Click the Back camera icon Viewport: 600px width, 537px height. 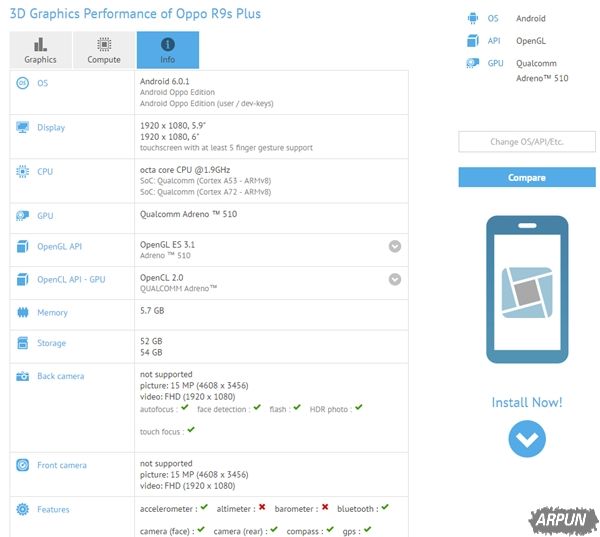tap(23, 376)
